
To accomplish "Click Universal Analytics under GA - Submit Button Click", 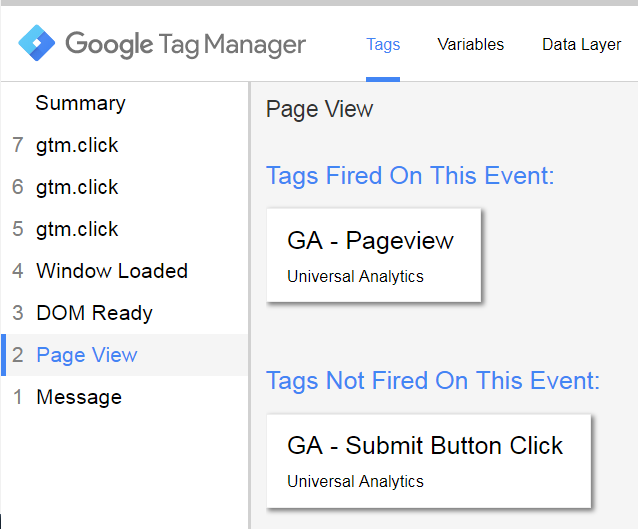I will (x=355, y=482).
